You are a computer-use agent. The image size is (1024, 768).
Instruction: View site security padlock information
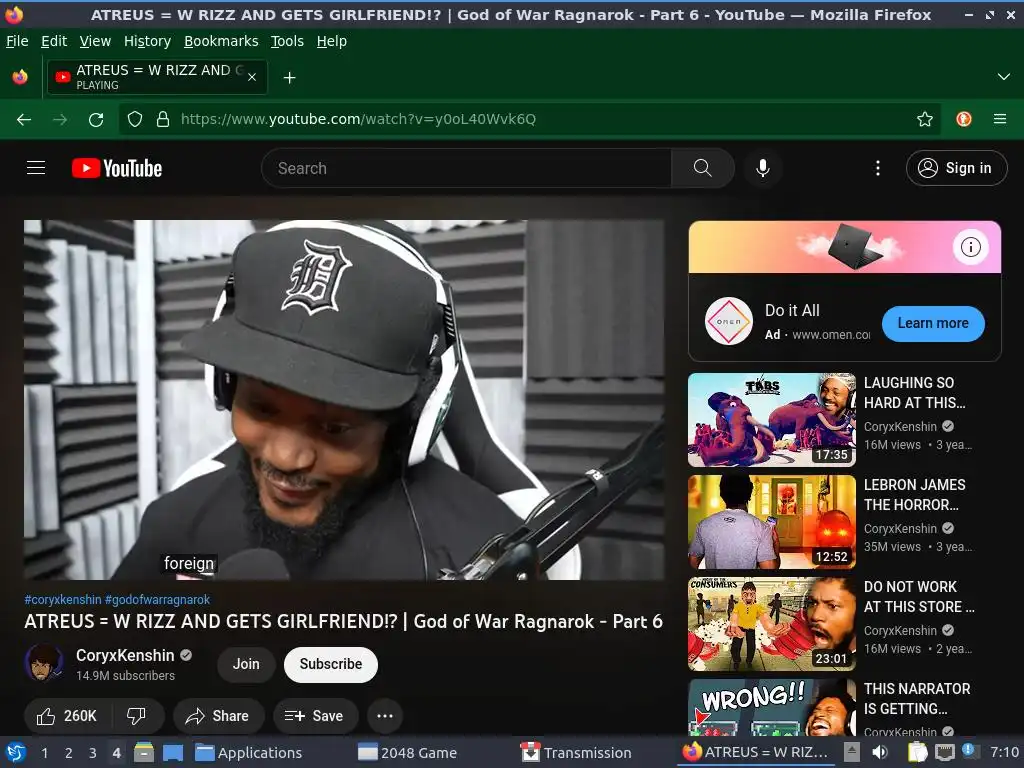coord(163,119)
